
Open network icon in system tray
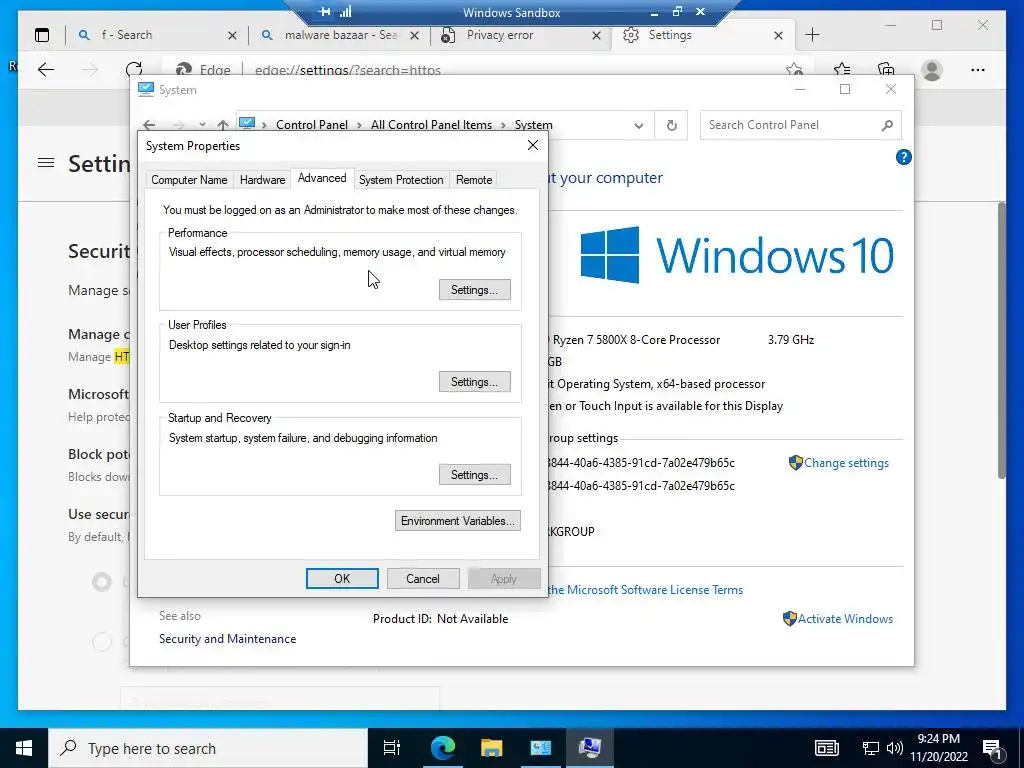pos(871,748)
